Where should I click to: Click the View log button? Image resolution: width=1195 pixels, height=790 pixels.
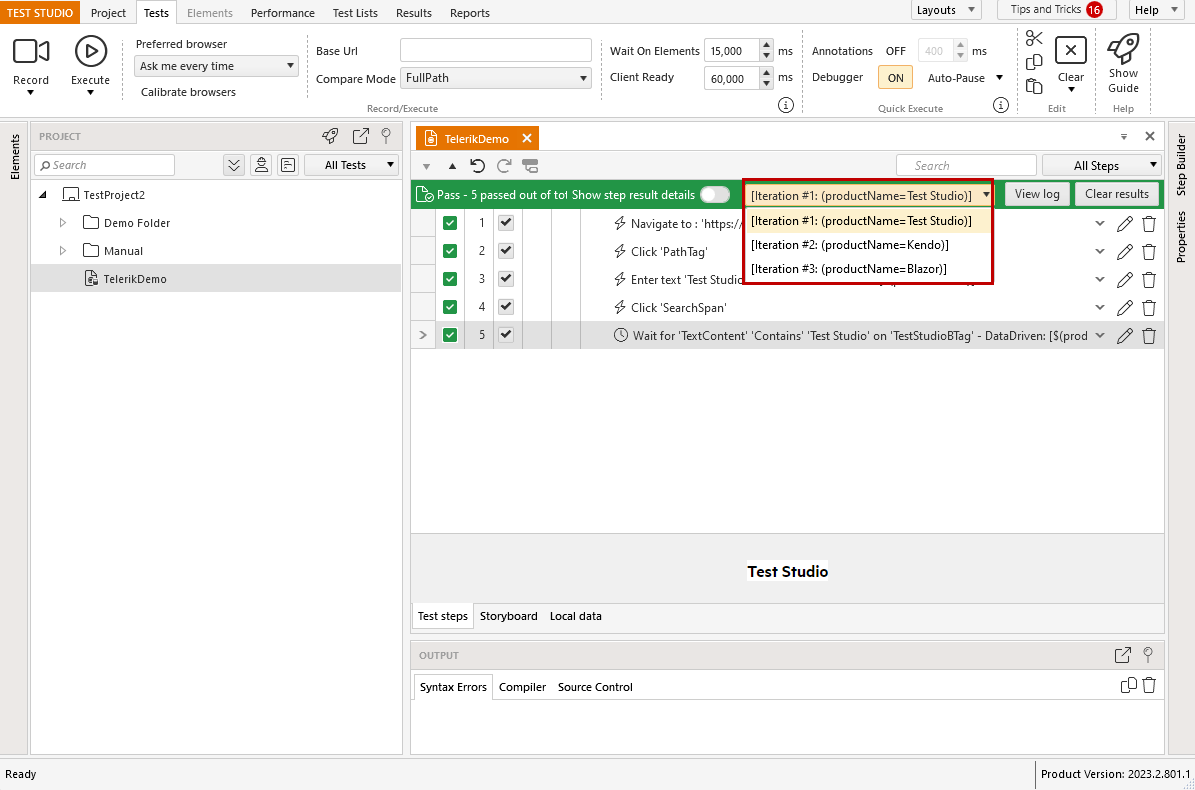(1037, 194)
